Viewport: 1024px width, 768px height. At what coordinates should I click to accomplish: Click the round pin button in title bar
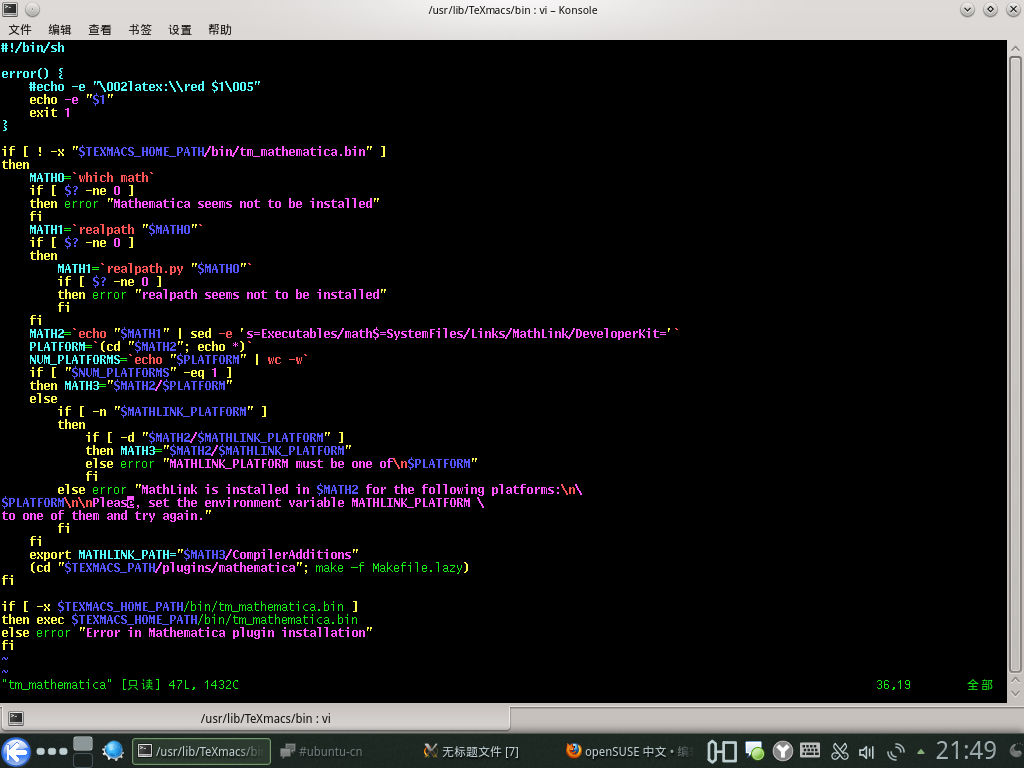click(x=32, y=9)
